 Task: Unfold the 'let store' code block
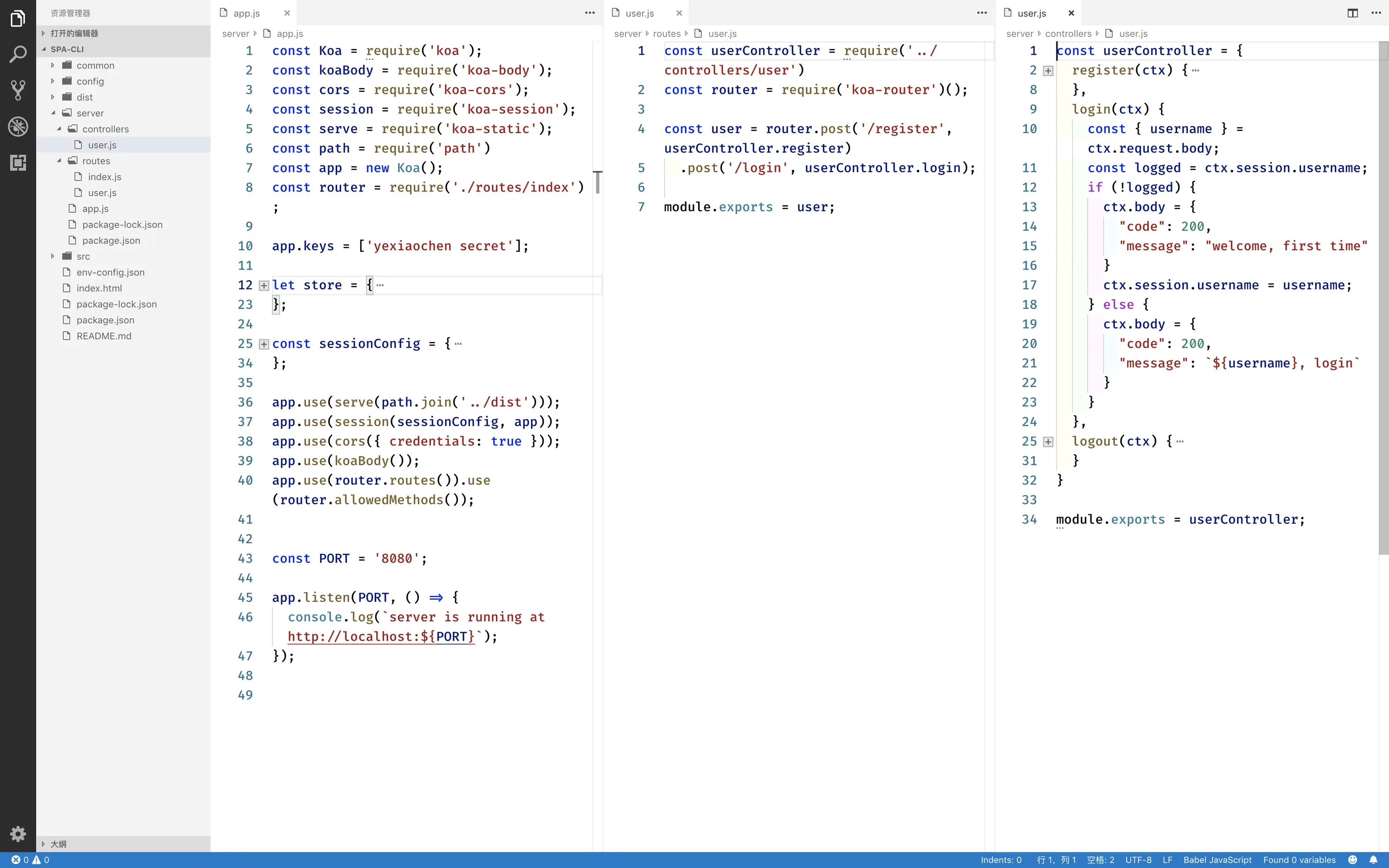pyautogui.click(x=264, y=285)
